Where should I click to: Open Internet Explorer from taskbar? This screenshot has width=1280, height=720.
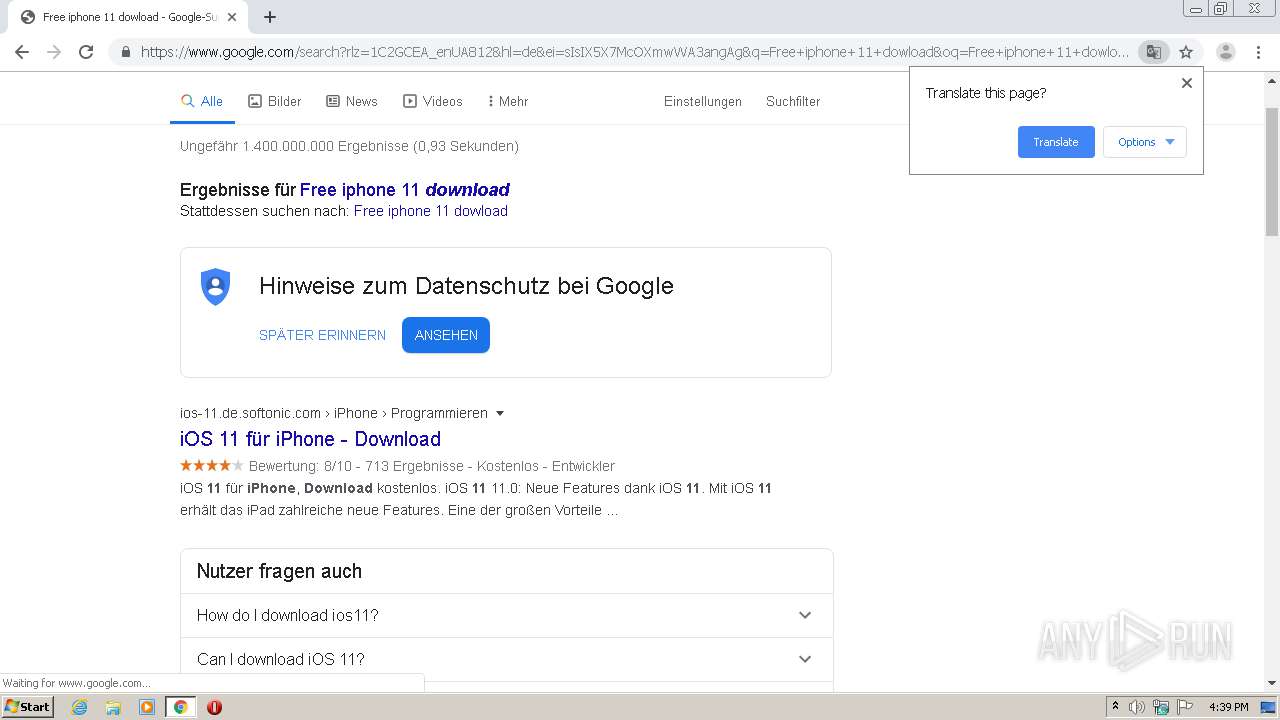click(x=80, y=707)
